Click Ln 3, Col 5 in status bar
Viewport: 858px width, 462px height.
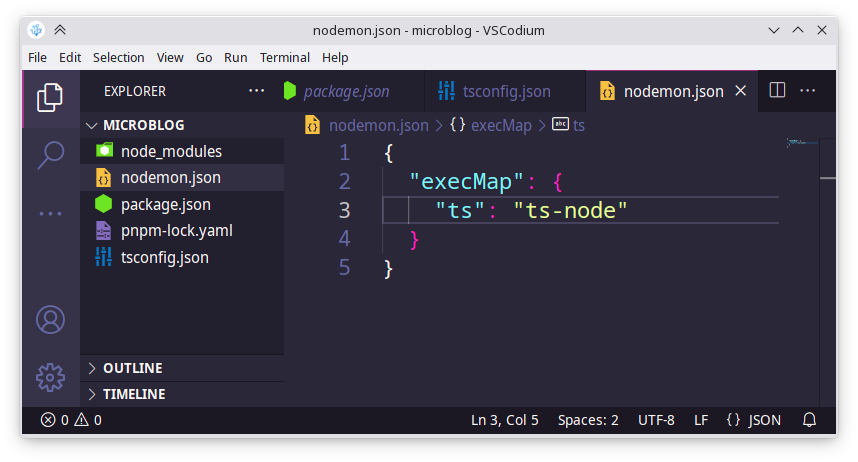pos(505,420)
